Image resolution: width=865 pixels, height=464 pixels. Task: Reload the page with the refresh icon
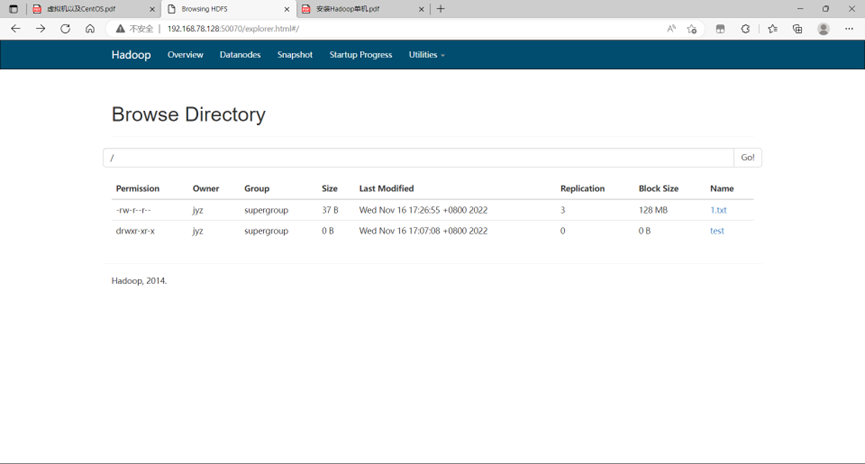coord(65,29)
